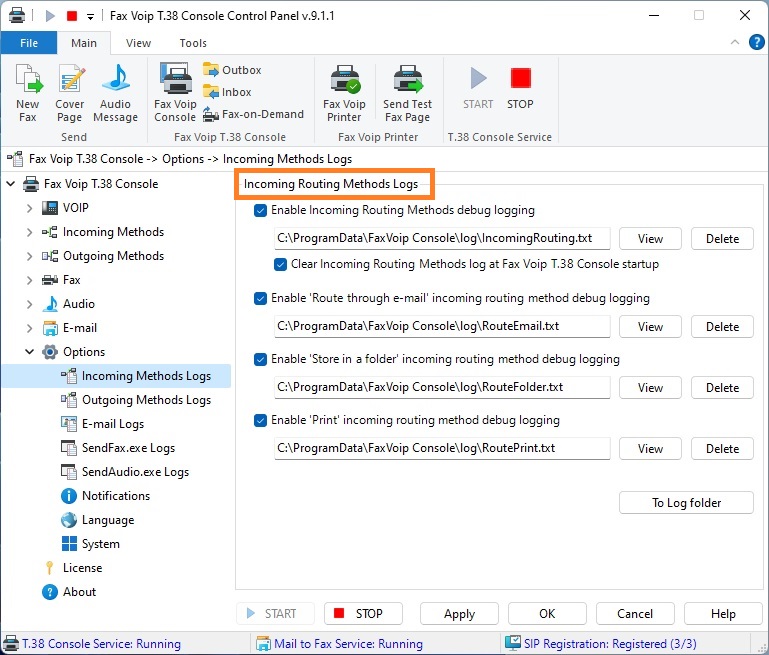Click the RoutePrint.txt path field

442,448
